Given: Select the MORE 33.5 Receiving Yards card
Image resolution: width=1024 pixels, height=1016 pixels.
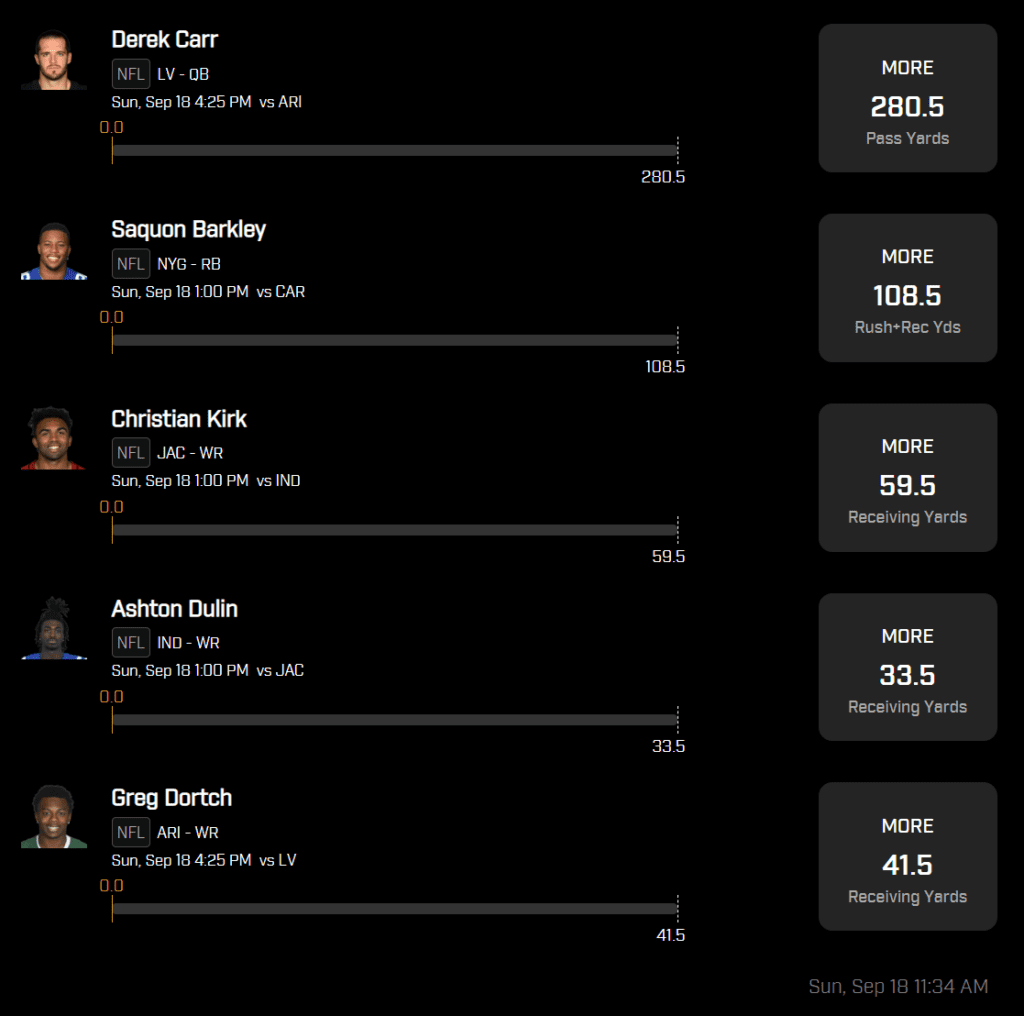Looking at the screenshot, I should 907,667.
